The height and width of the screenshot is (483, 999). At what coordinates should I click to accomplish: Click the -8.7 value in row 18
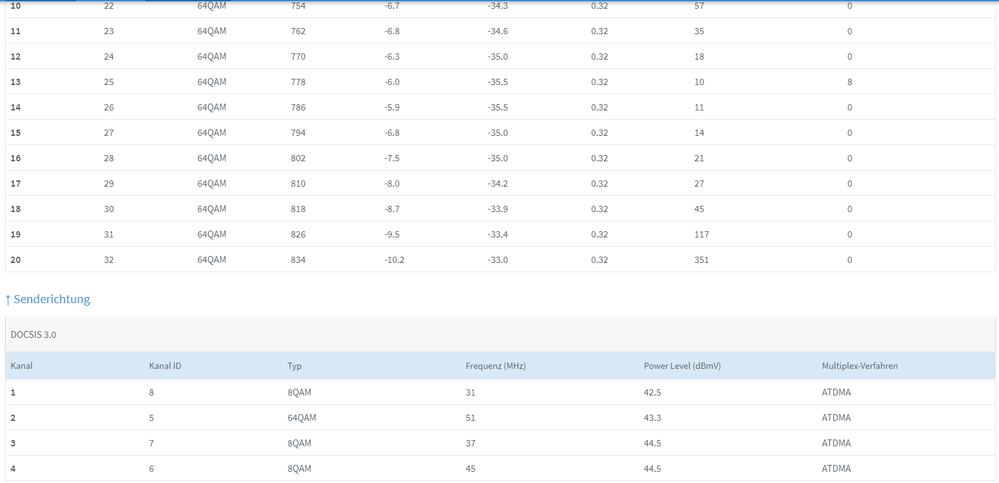coord(392,209)
